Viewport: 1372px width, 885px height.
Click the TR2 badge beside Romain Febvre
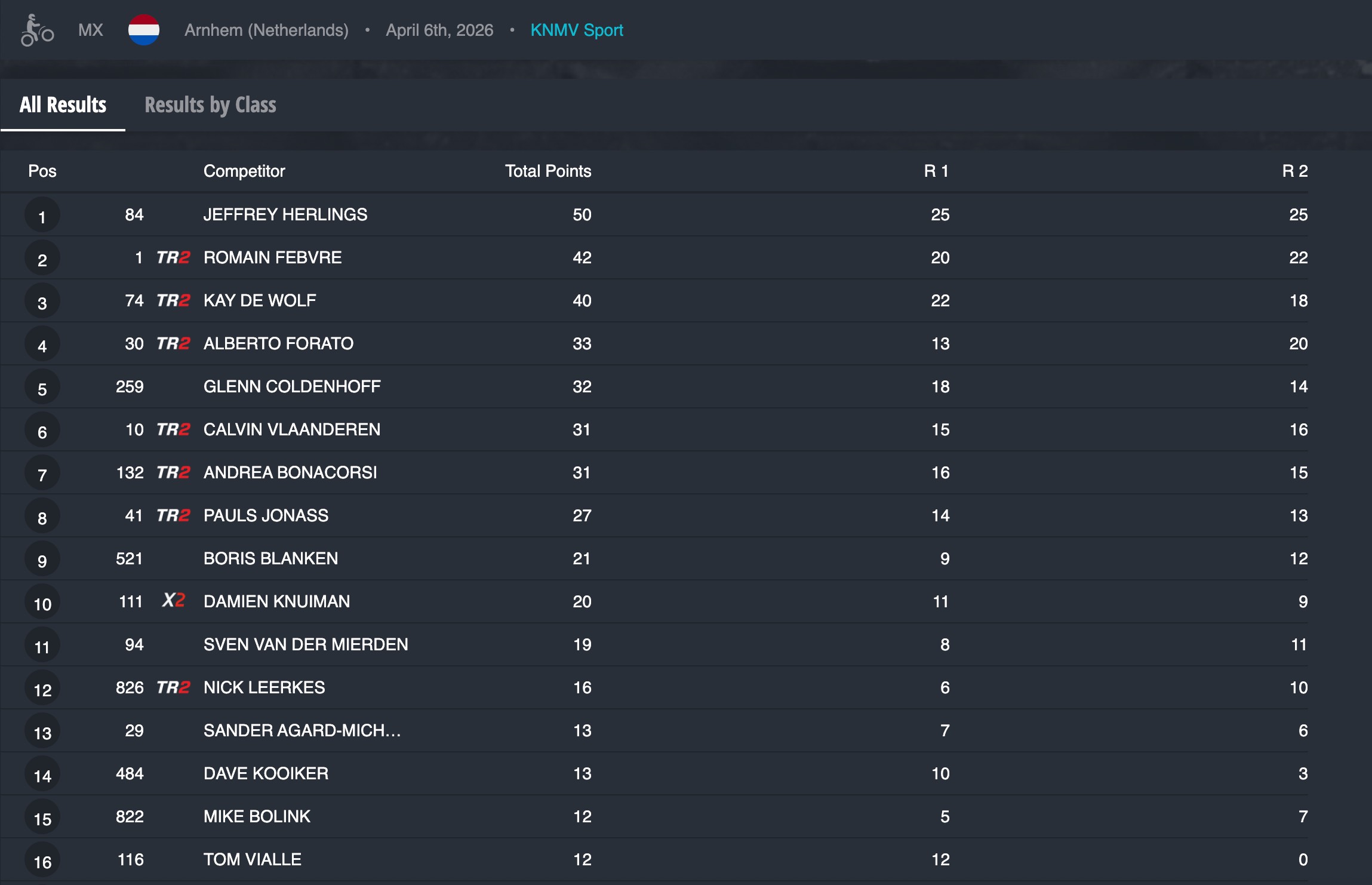point(173,257)
